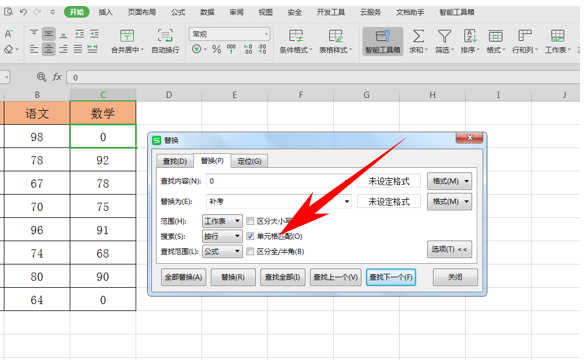
Task: Increase the cell indent
Action: [x=94, y=34]
